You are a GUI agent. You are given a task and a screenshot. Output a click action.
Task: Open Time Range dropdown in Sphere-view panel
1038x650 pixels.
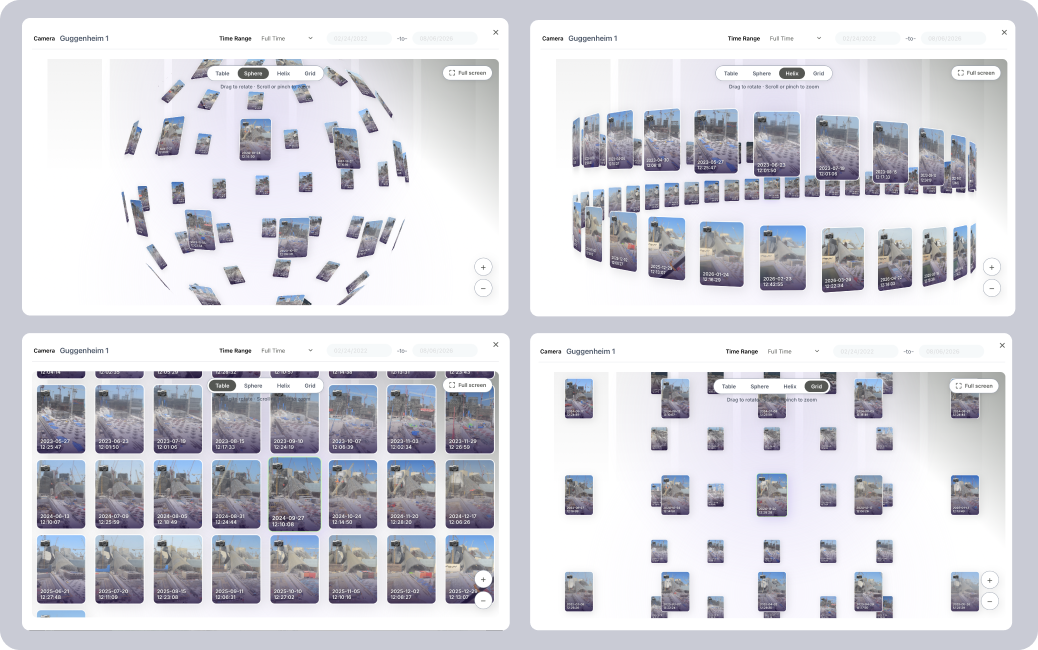coord(287,38)
